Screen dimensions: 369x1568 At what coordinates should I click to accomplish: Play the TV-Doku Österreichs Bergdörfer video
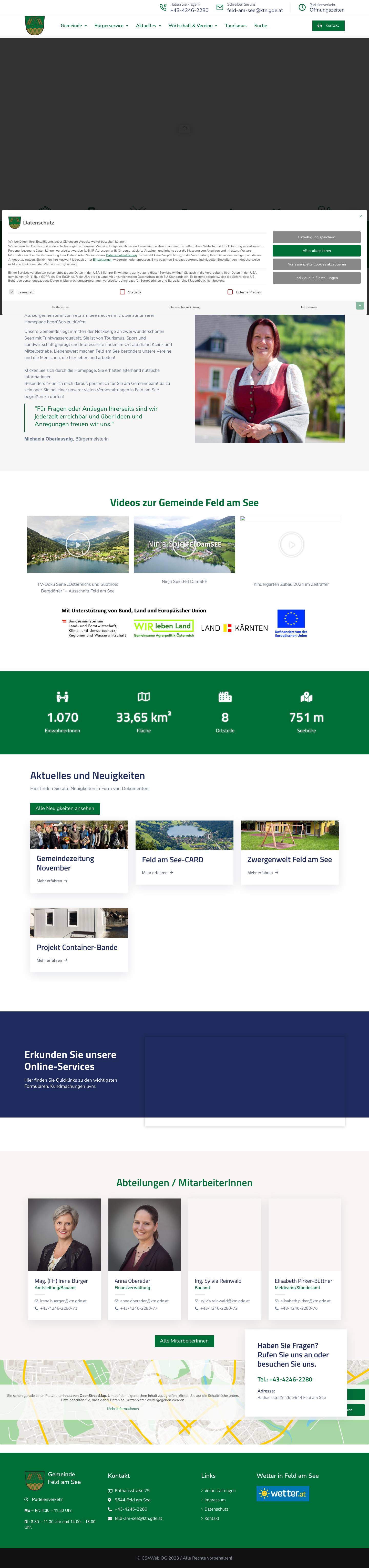[x=78, y=544]
